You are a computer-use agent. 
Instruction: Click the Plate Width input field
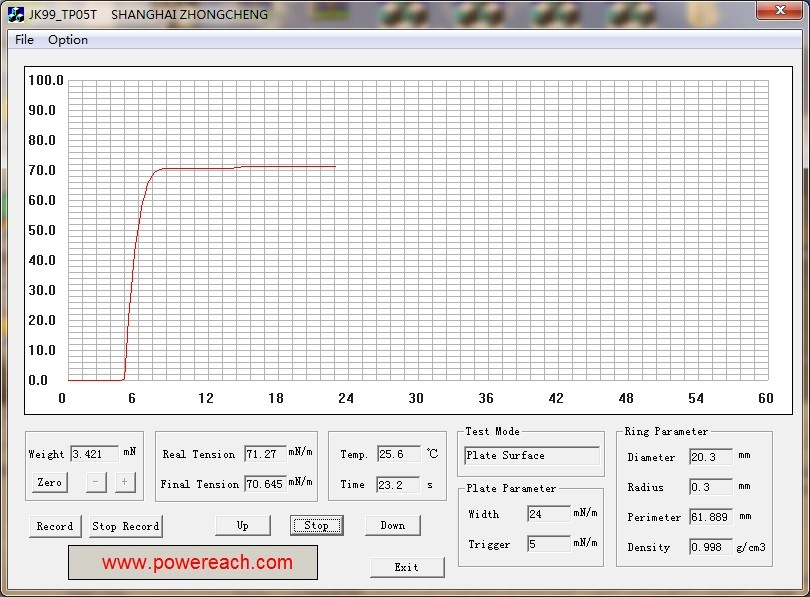coord(548,514)
